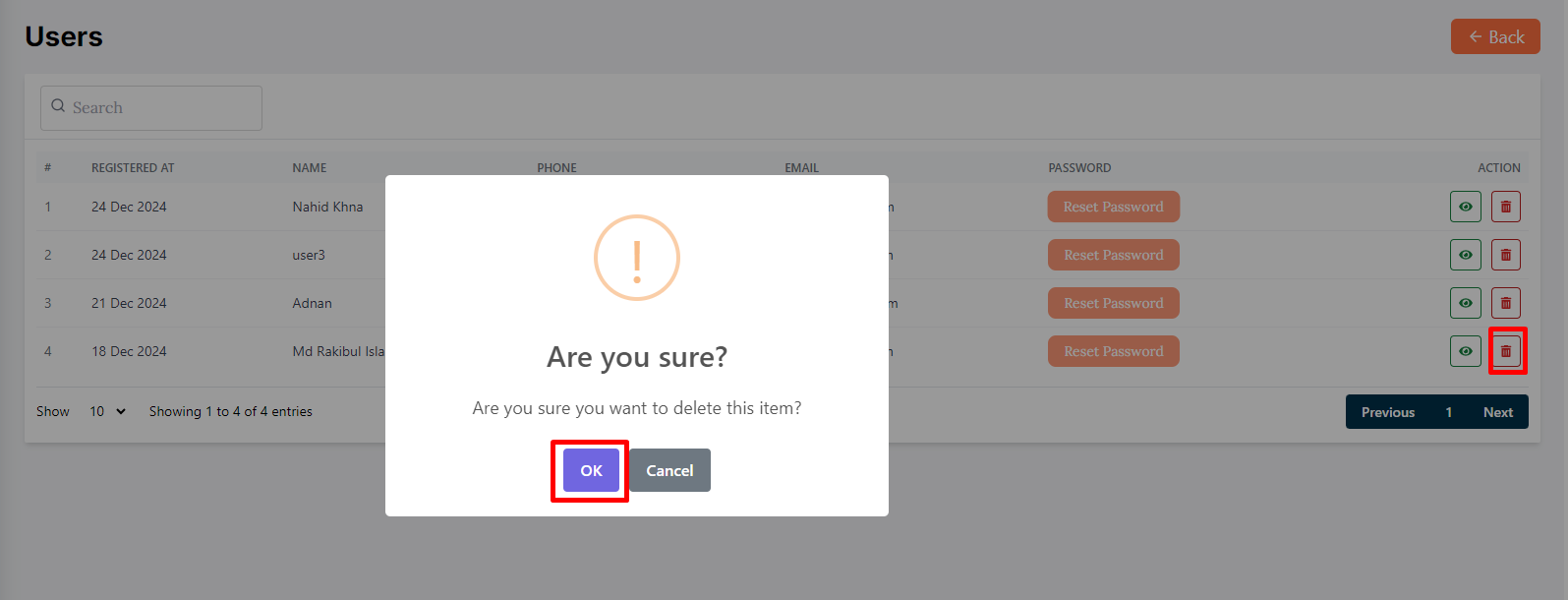Go to the Next page
Viewport: 1568px width, 600px height.
coord(1497,412)
